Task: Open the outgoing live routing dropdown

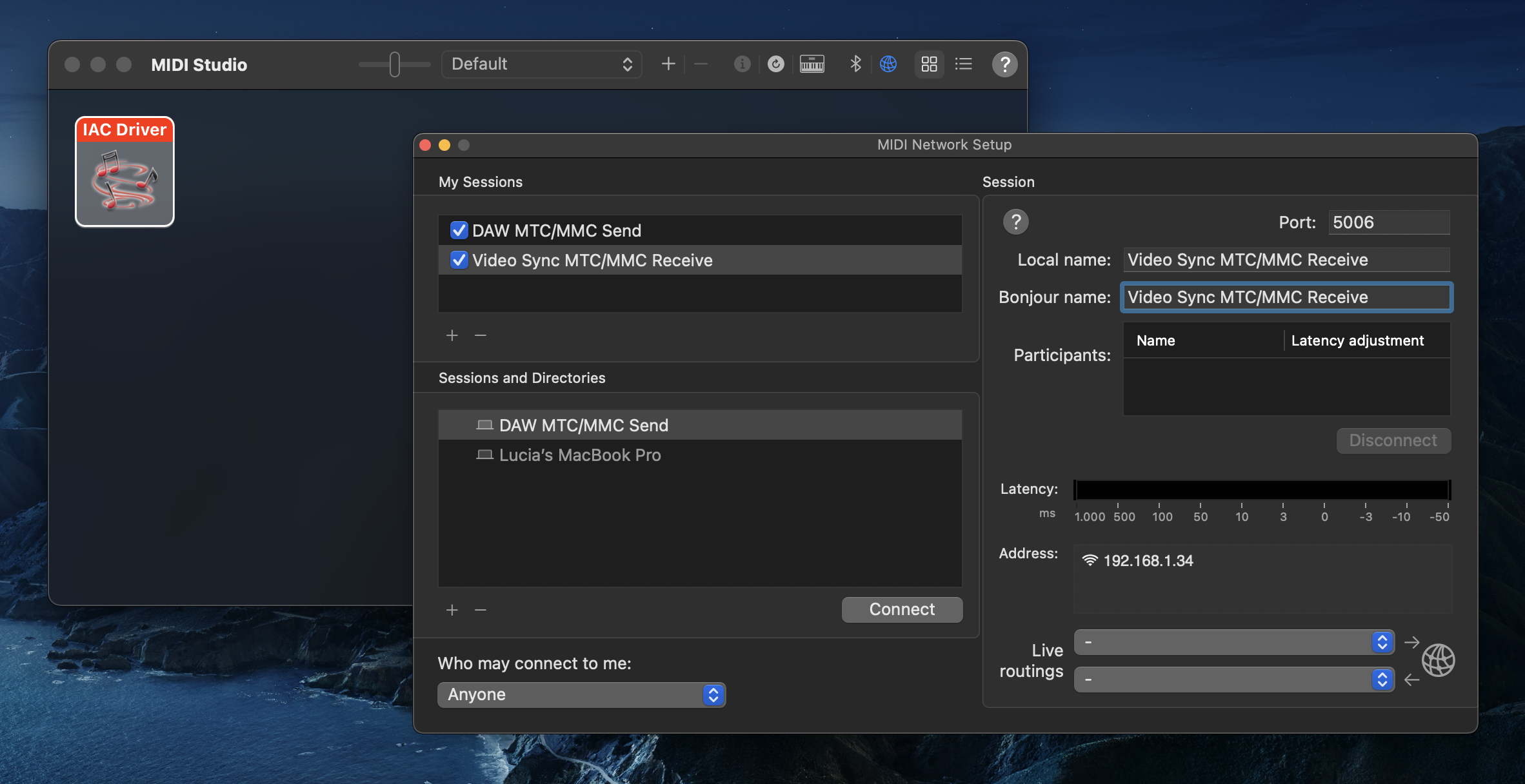Action: tap(1233, 642)
